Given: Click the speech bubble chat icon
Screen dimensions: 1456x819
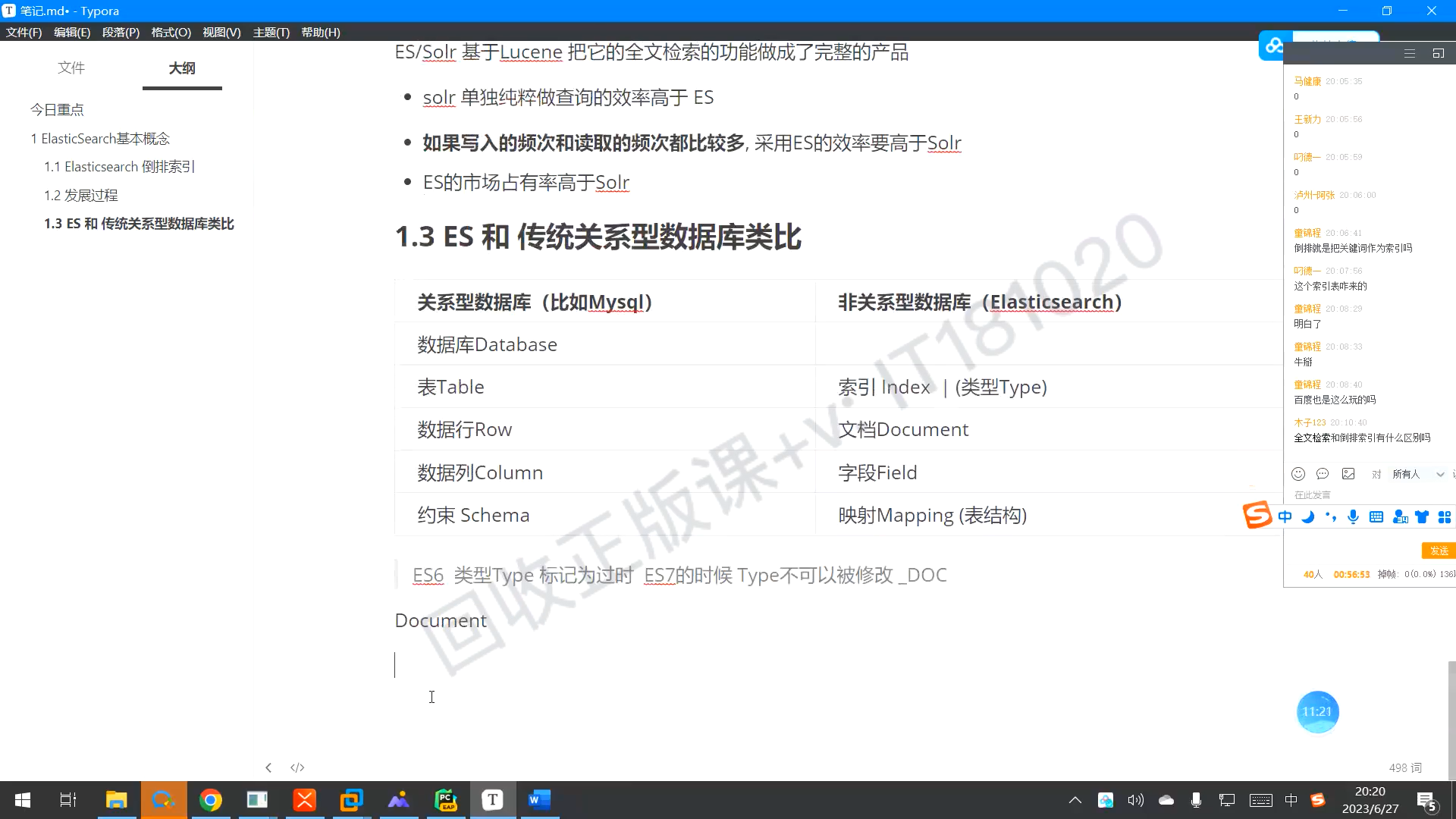Looking at the screenshot, I should tap(1323, 474).
